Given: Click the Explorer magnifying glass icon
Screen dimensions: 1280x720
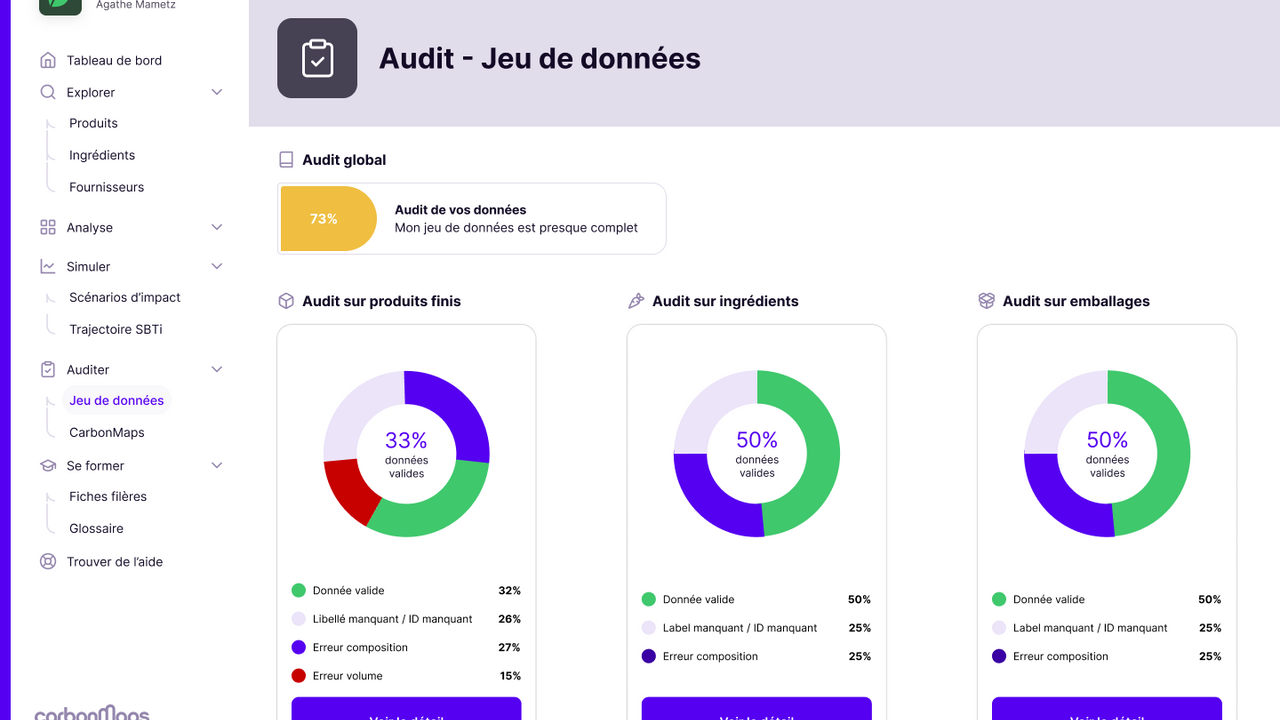Looking at the screenshot, I should pos(48,92).
